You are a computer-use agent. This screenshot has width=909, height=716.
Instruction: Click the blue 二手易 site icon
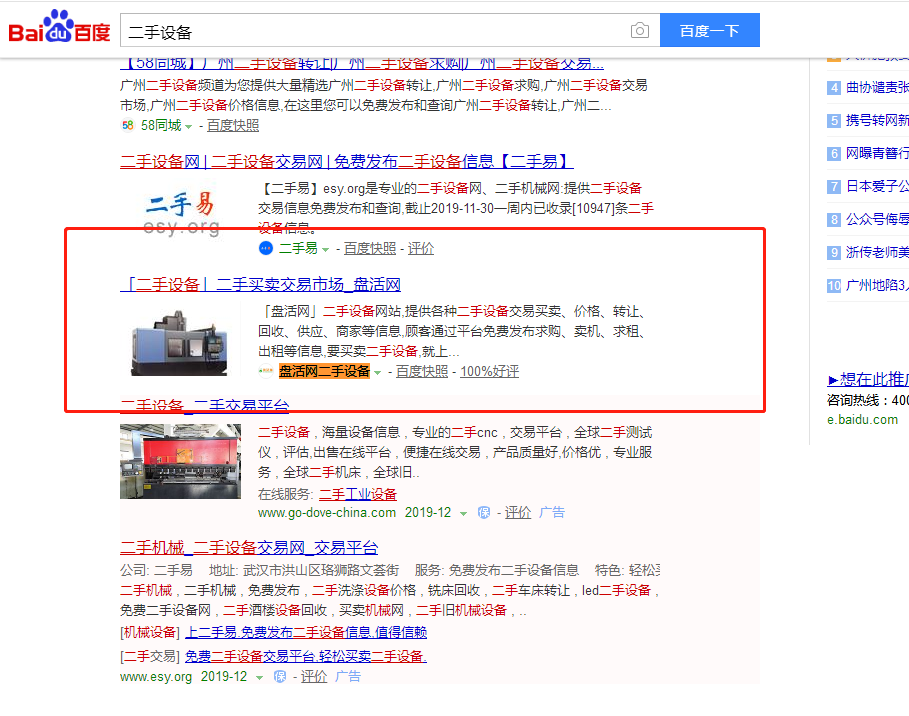266,248
